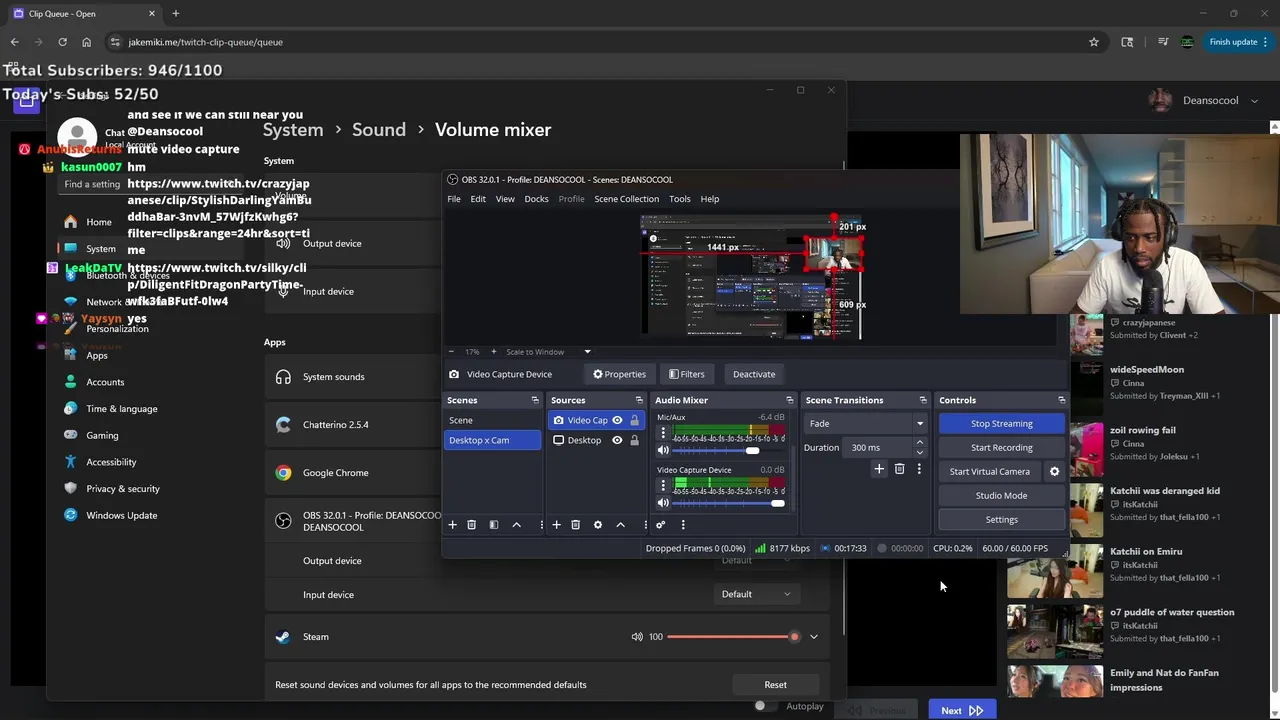Open advanced audio properties gears icon

(x=660, y=525)
